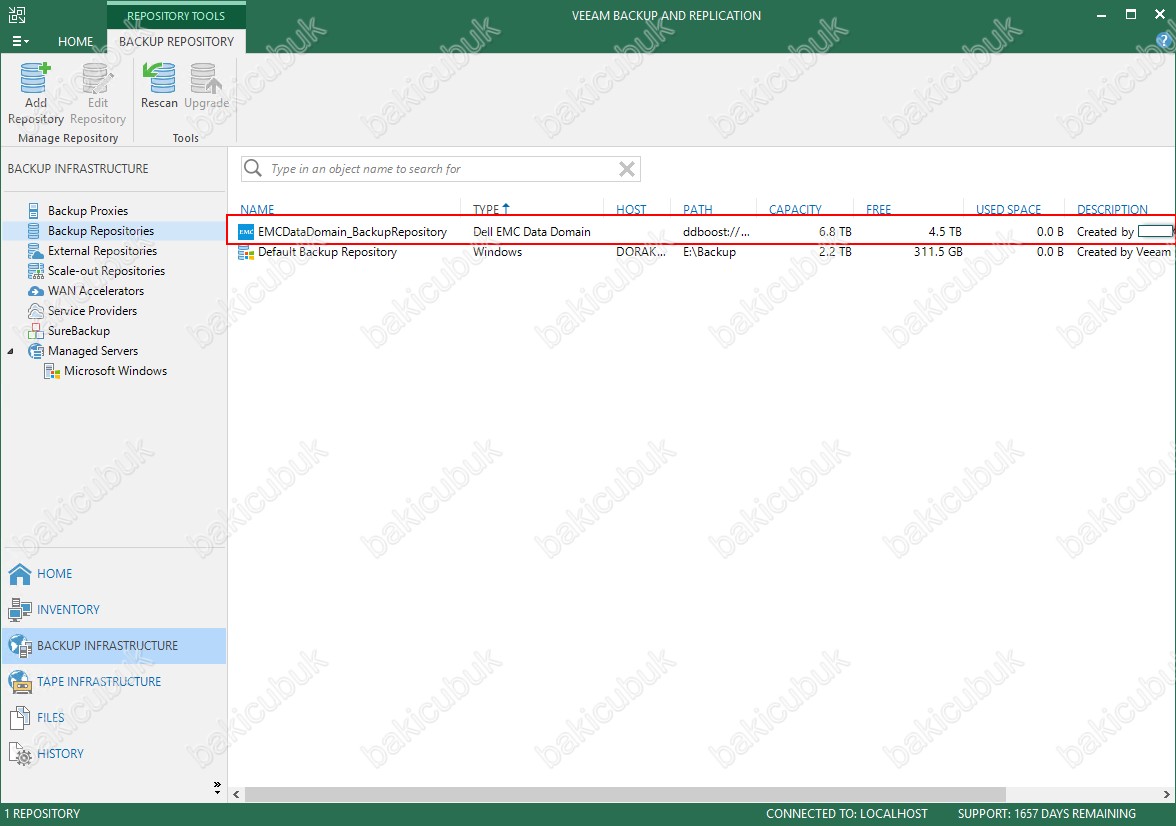Collapse the Managed Servers node arrow
The height and width of the screenshot is (826, 1176).
click(10, 351)
